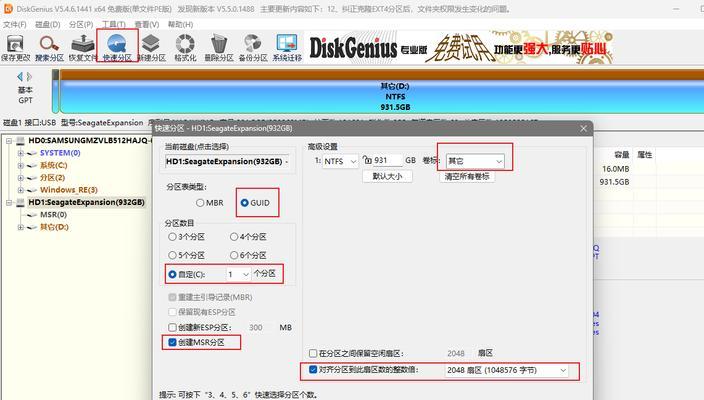704x400 pixels.
Task: Close the Quick Partition dialog
Action: tap(583, 128)
